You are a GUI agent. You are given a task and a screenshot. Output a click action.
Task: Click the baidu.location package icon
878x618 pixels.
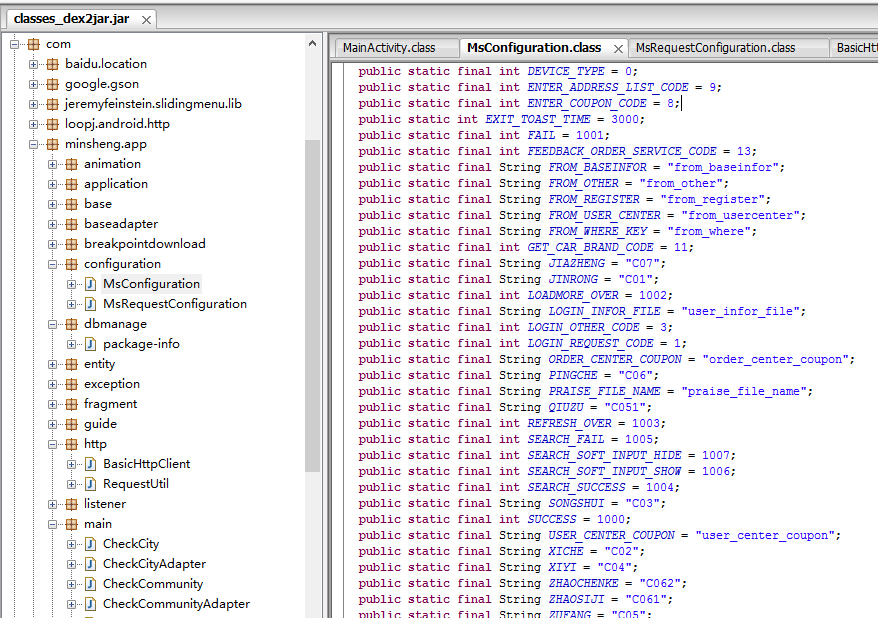(x=53, y=64)
